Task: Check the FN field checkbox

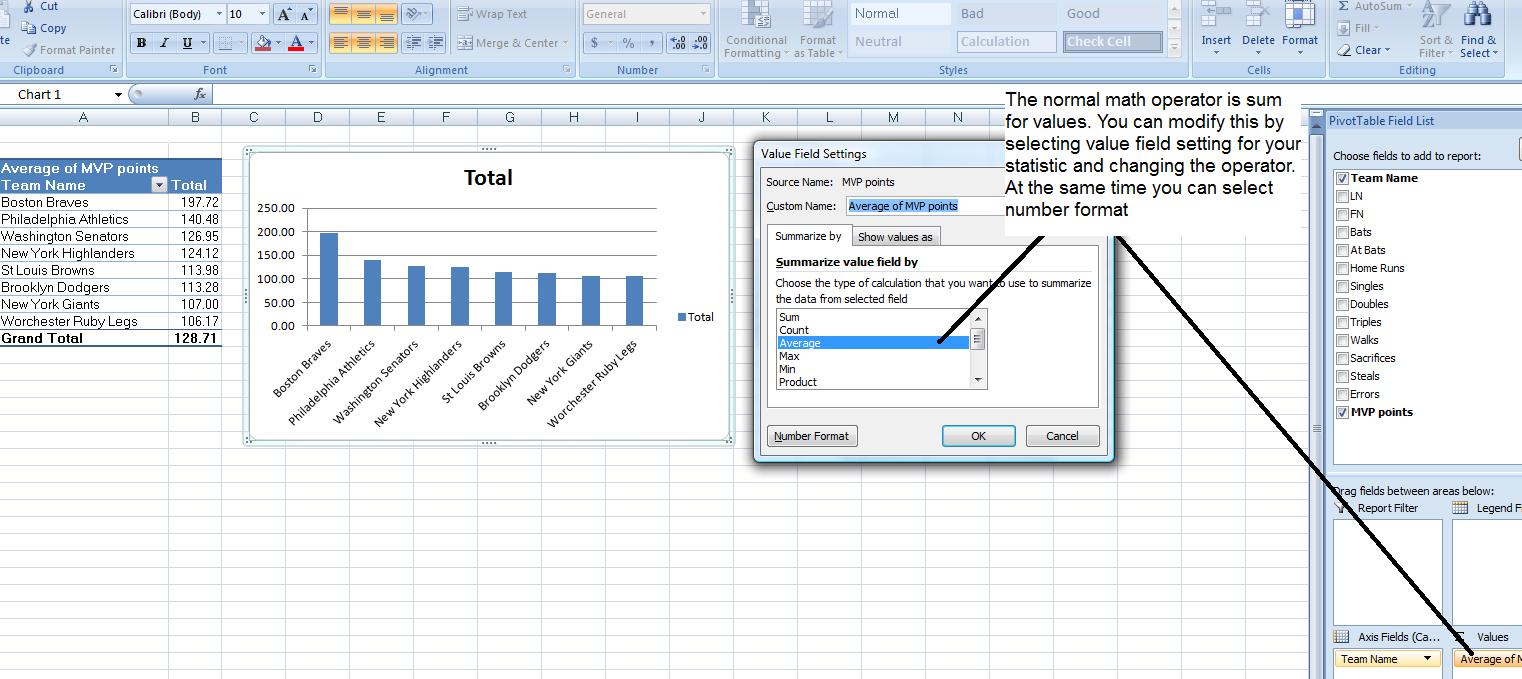Action: click(1342, 214)
